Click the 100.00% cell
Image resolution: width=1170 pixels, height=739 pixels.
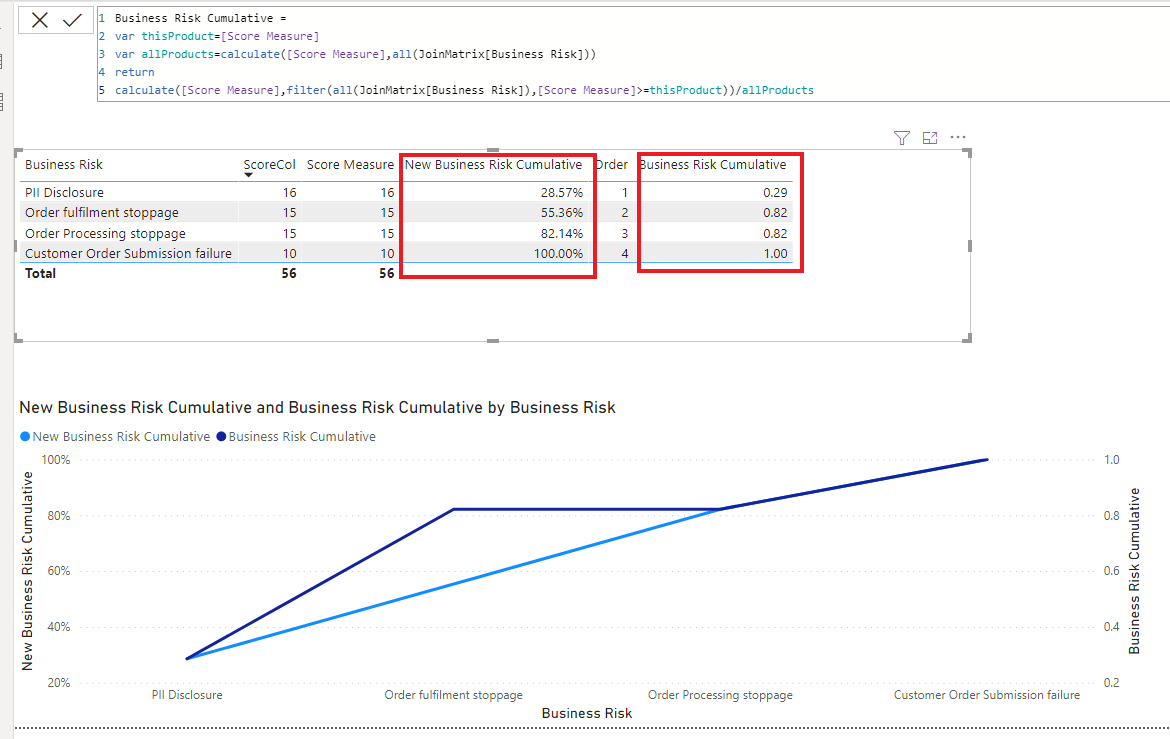[558, 254]
